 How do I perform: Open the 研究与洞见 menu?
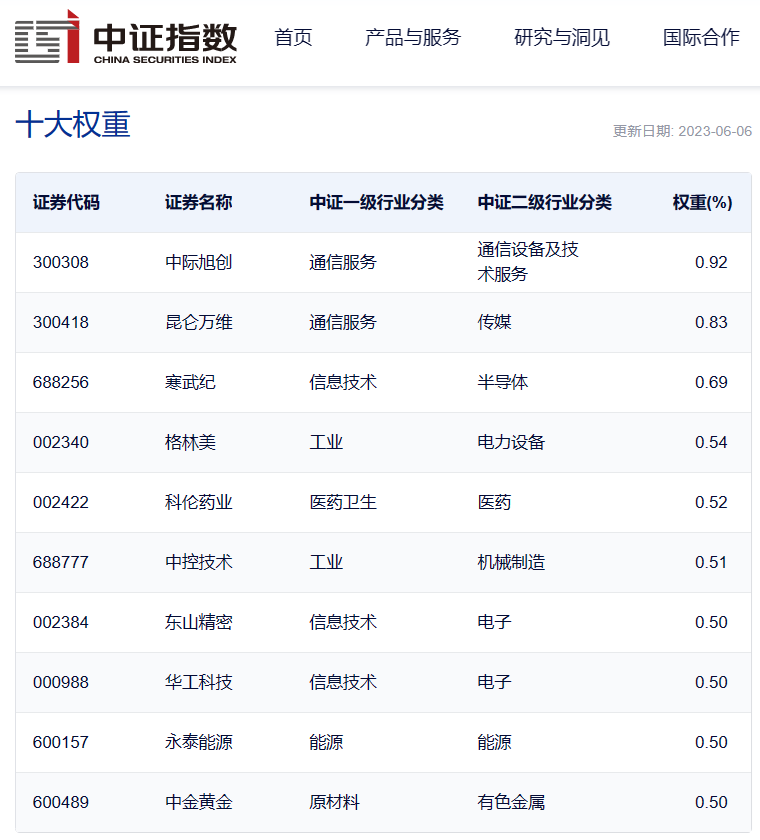point(562,38)
